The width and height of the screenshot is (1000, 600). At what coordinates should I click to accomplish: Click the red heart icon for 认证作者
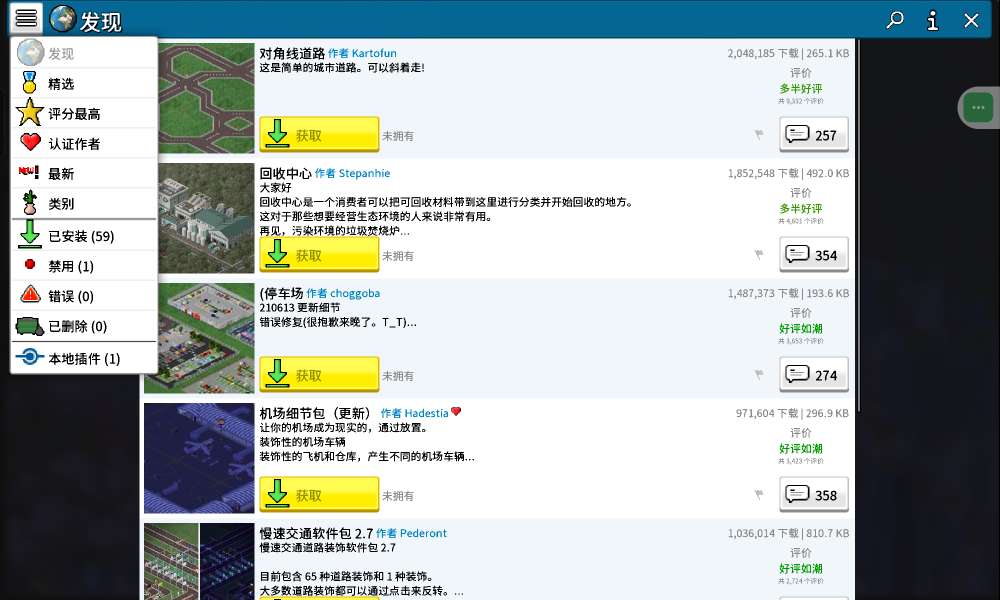pos(30,142)
